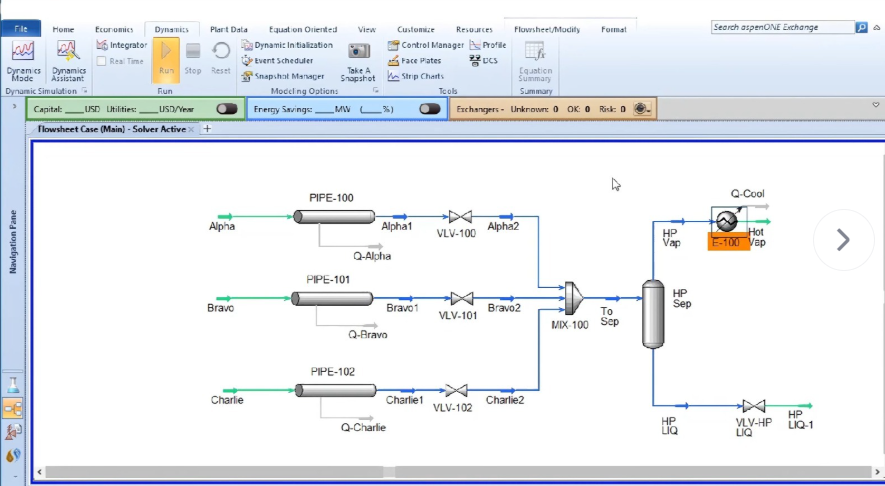This screenshot has height=486, width=885.
Task: Click the Control Manager button
Action: (x=426, y=45)
